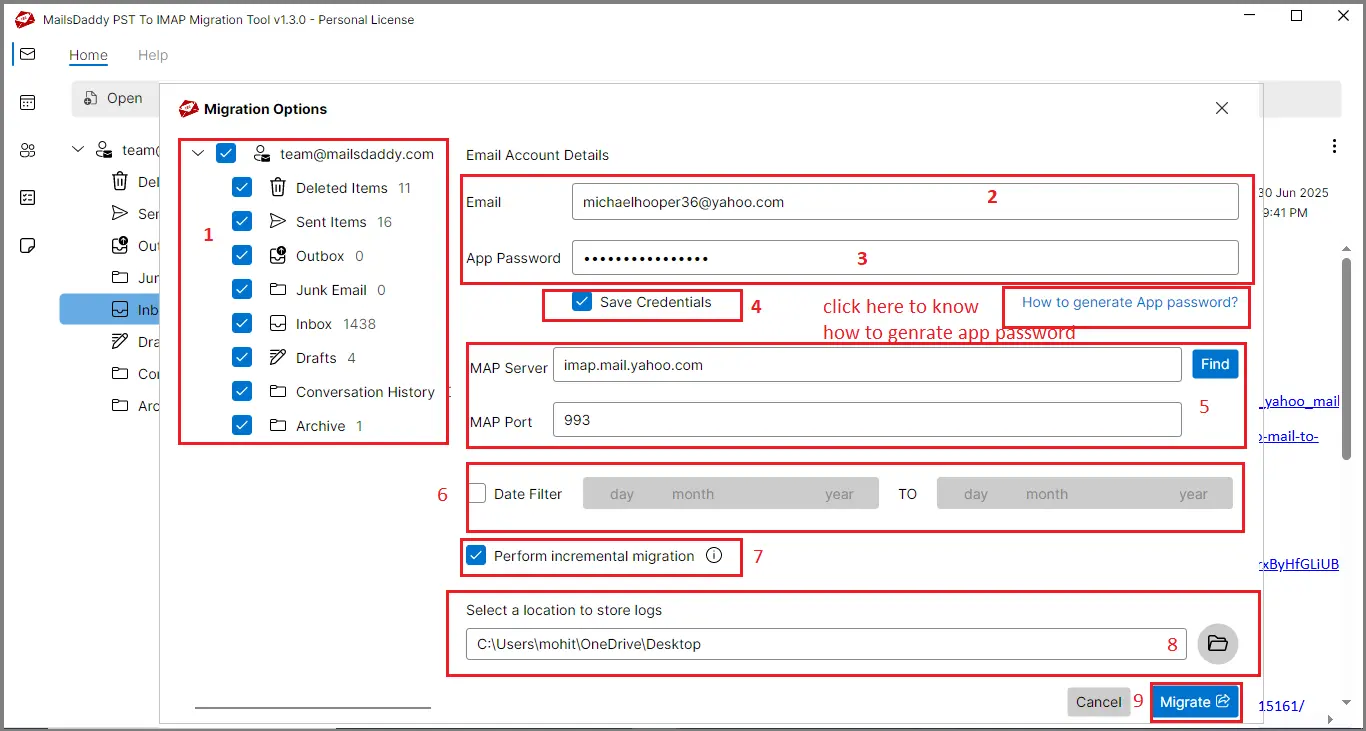
Task: Open the Calendar icon in the sidebar
Action: click(x=27, y=101)
